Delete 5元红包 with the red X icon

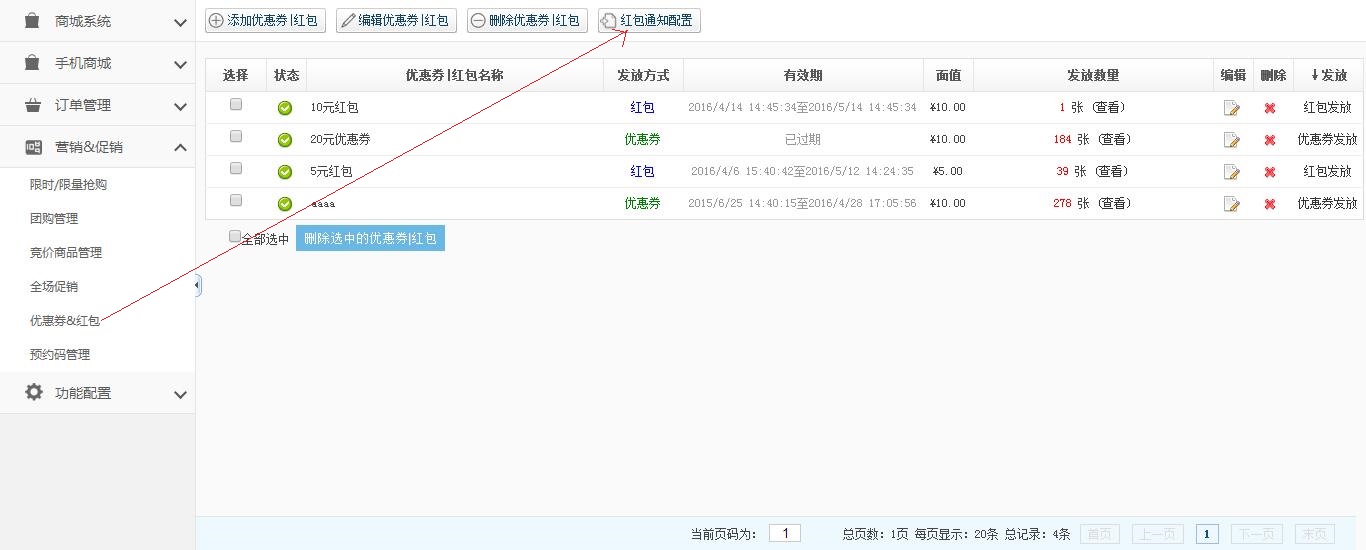coord(1270,172)
